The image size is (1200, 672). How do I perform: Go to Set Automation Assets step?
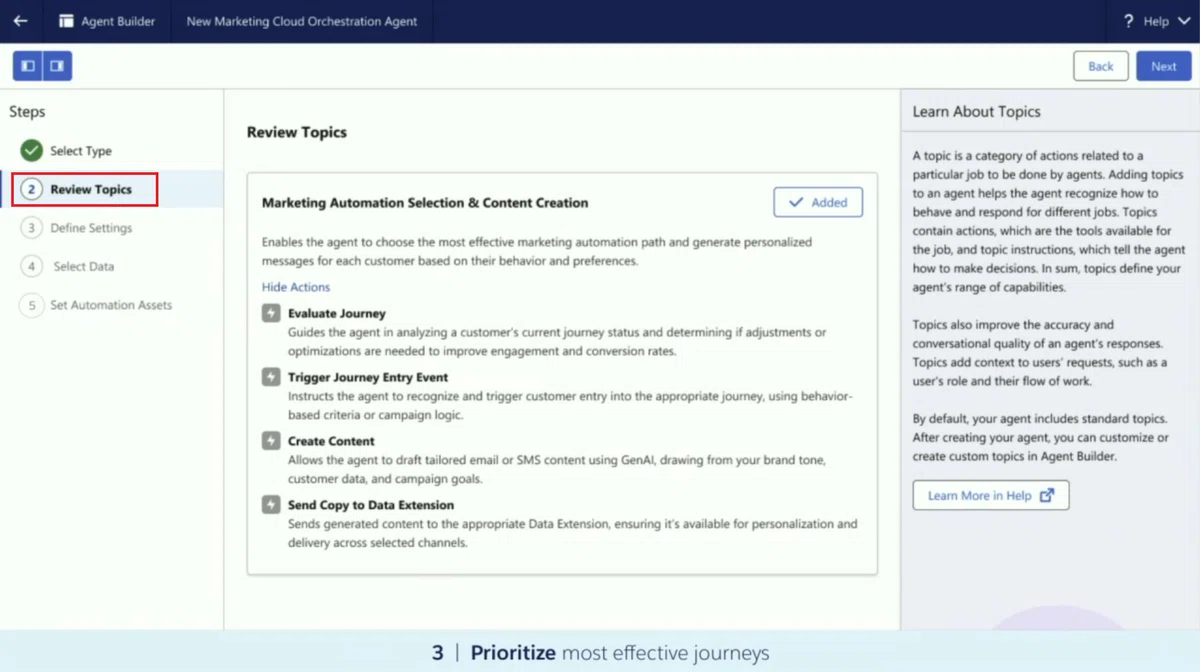pos(111,305)
